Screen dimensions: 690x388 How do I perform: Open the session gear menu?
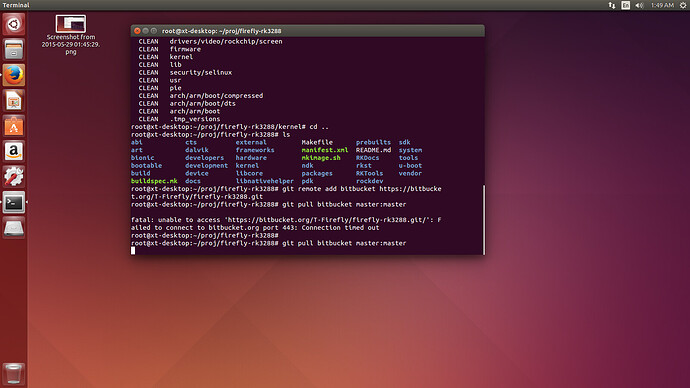(x=683, y=5)
